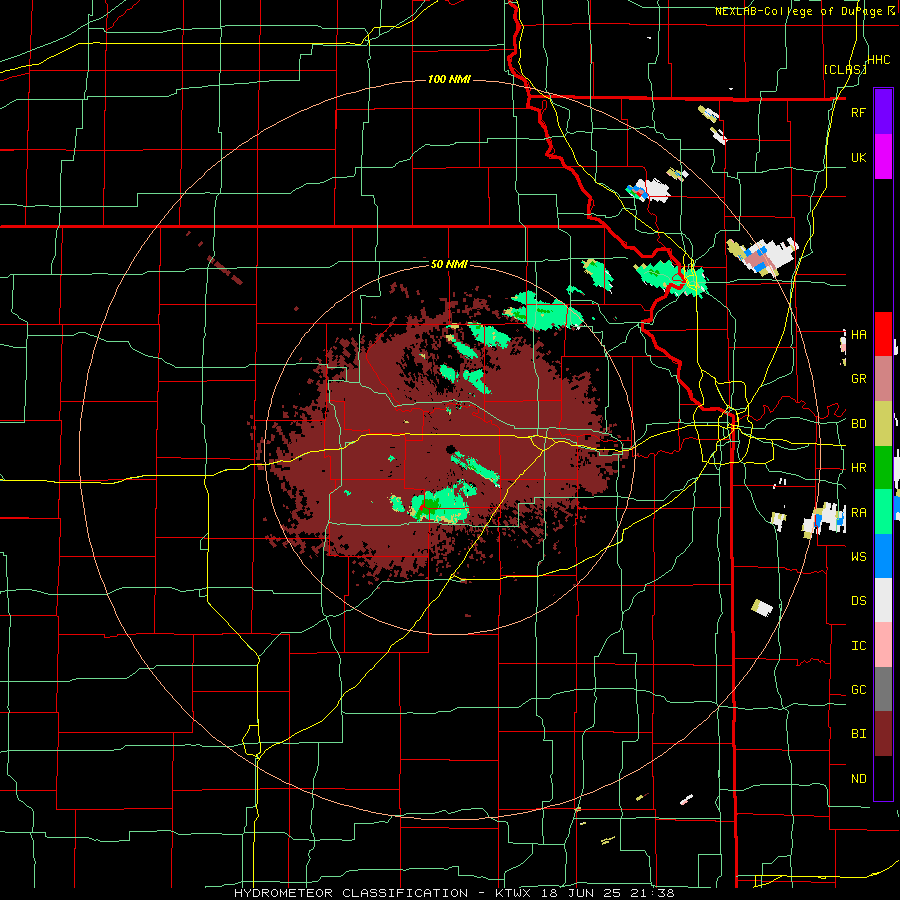The width and height of the screenshot is (900, 900).
Task: Click the dark green HR legend swatch
Action: tap(883, 467)
